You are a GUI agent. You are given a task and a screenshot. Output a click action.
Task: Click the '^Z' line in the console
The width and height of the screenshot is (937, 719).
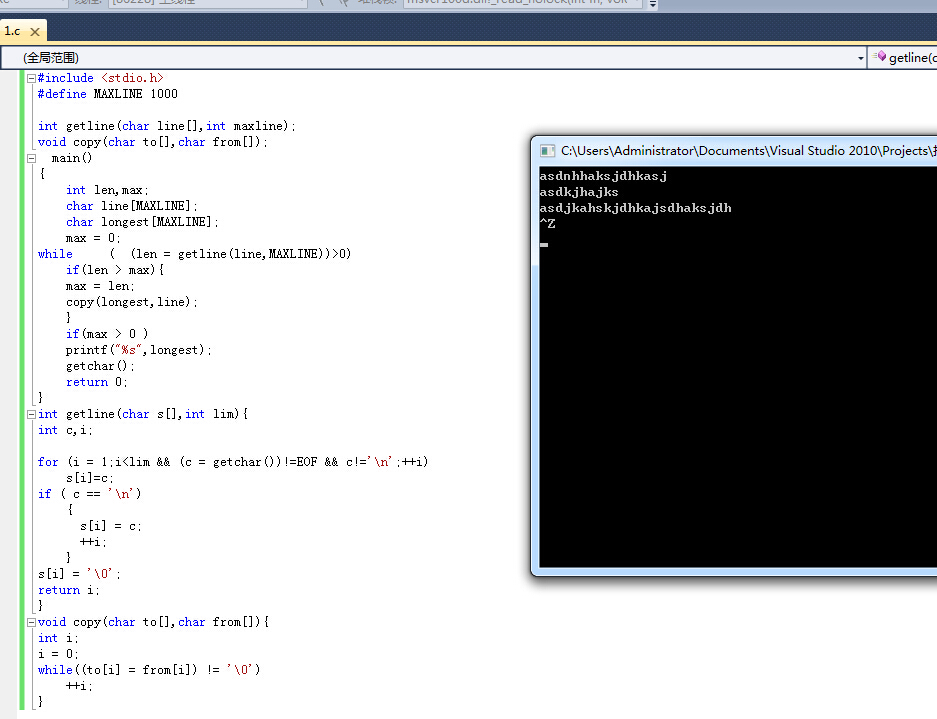[547, 224]
